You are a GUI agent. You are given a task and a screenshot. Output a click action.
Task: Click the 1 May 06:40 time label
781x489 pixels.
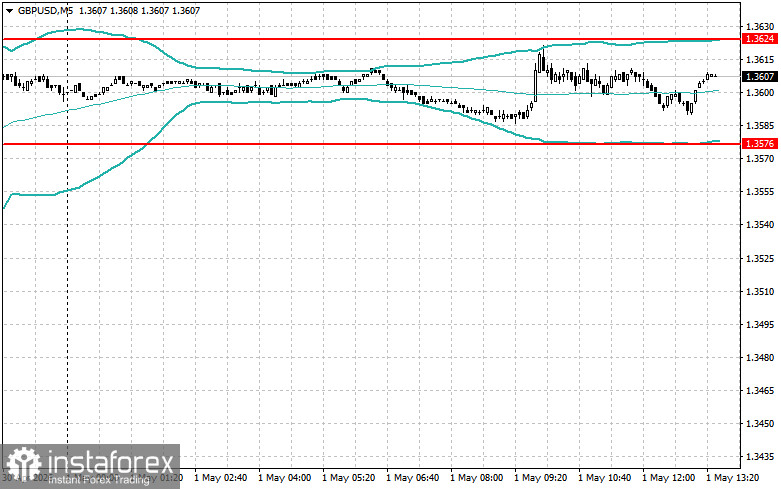412,478
